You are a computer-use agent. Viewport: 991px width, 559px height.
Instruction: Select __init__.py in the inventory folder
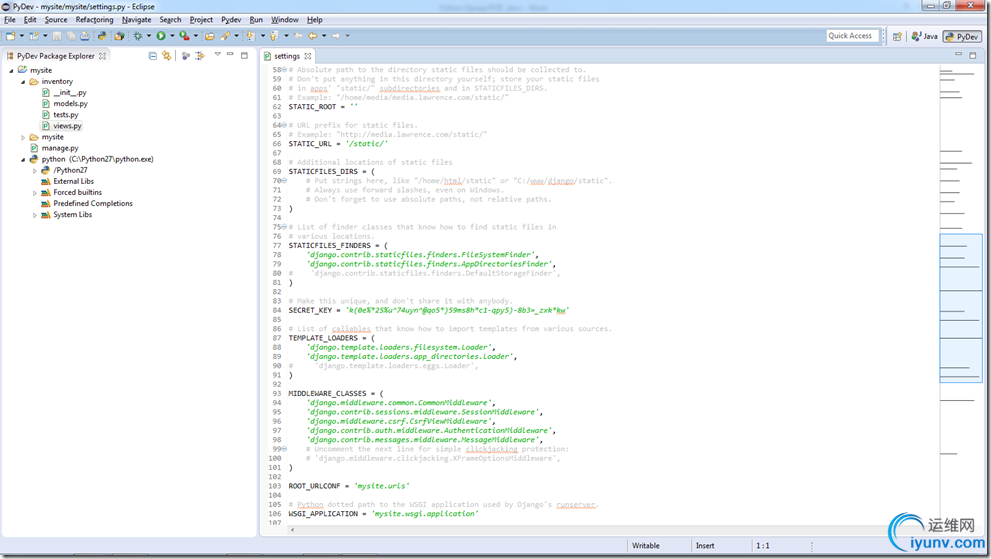pos(70,93)
